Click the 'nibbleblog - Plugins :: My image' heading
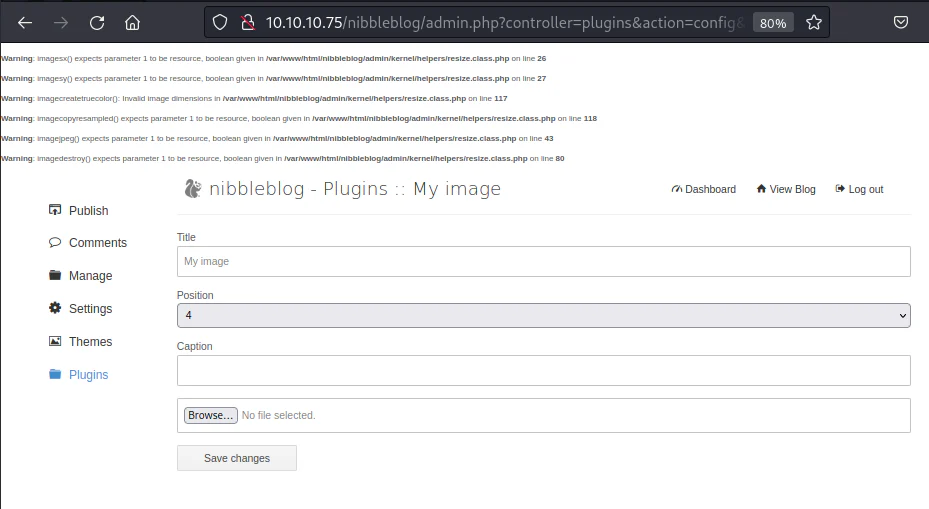 355,188
